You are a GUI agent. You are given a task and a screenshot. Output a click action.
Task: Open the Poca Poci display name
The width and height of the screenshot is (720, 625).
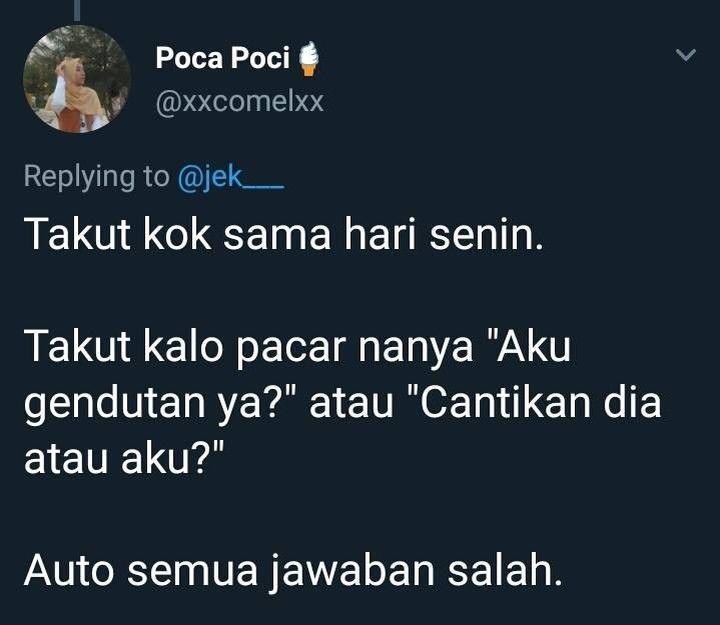pos(223,58)
